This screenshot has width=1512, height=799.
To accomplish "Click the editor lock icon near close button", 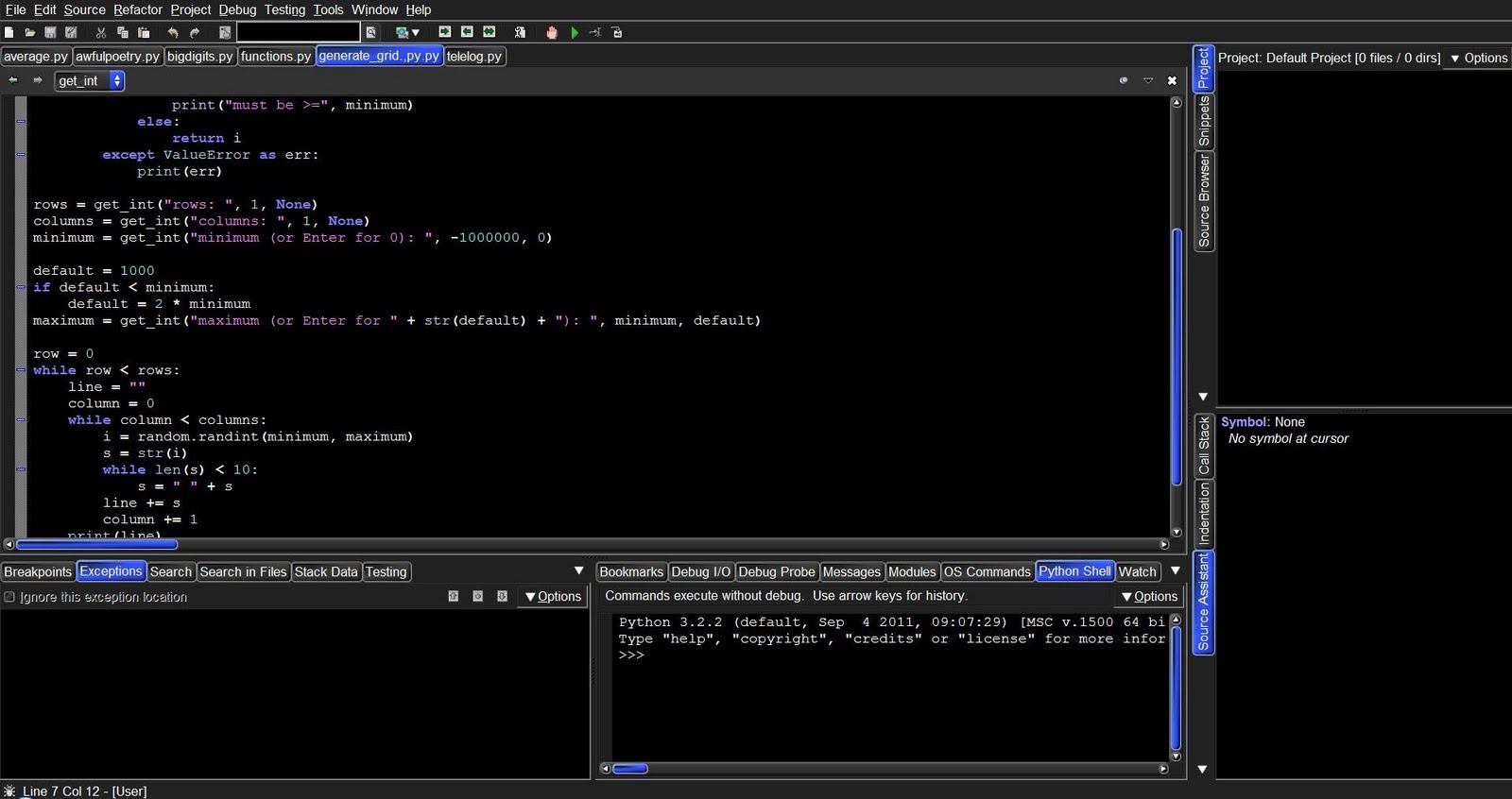I will [1124, 80].
